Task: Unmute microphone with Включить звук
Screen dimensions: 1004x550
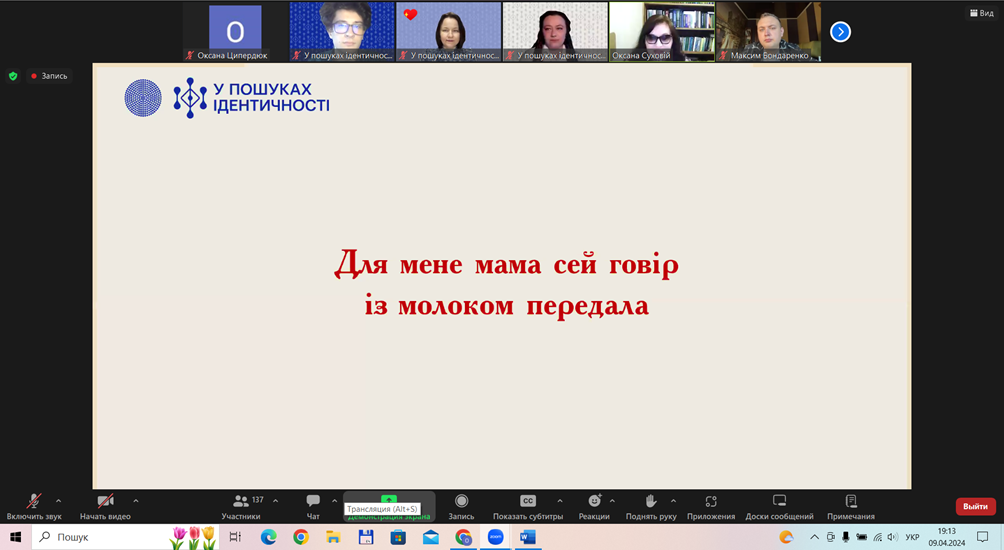Action: [34, 503]
